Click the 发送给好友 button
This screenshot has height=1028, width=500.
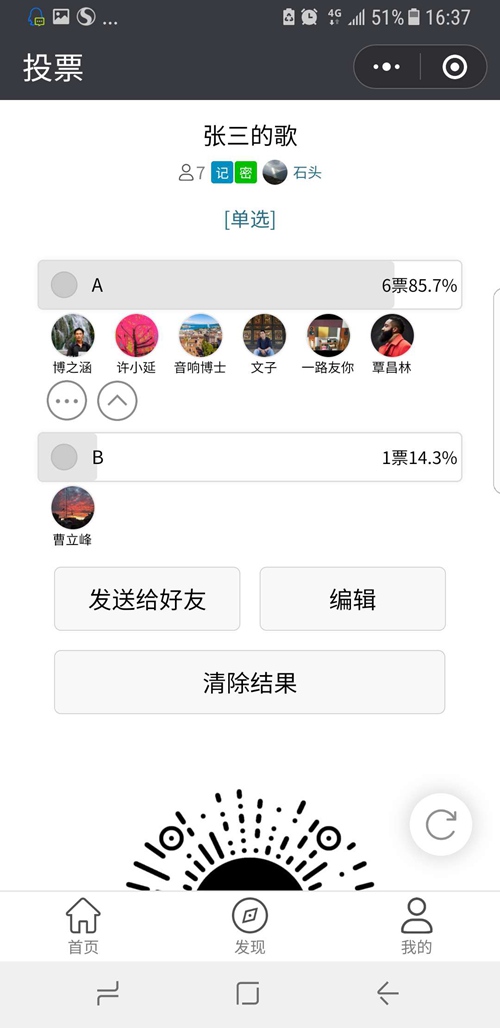(147, 599)
